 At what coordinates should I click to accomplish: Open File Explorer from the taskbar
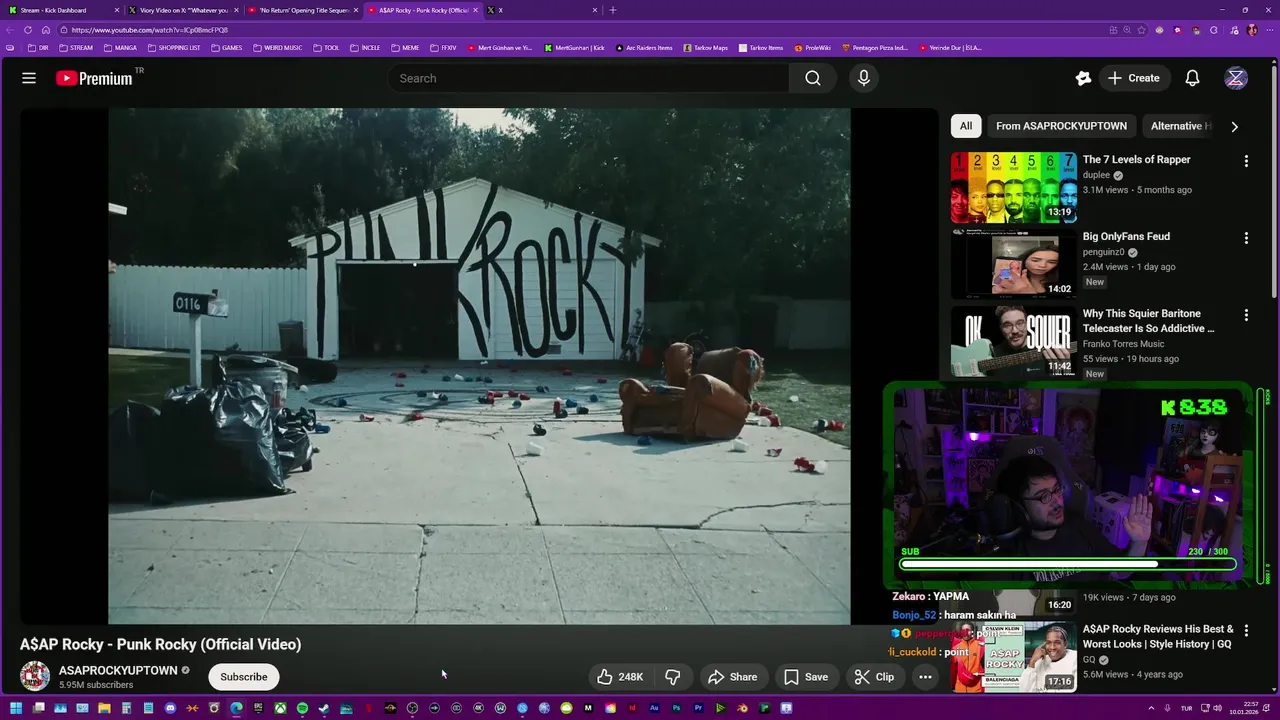(x=104, y=708)
